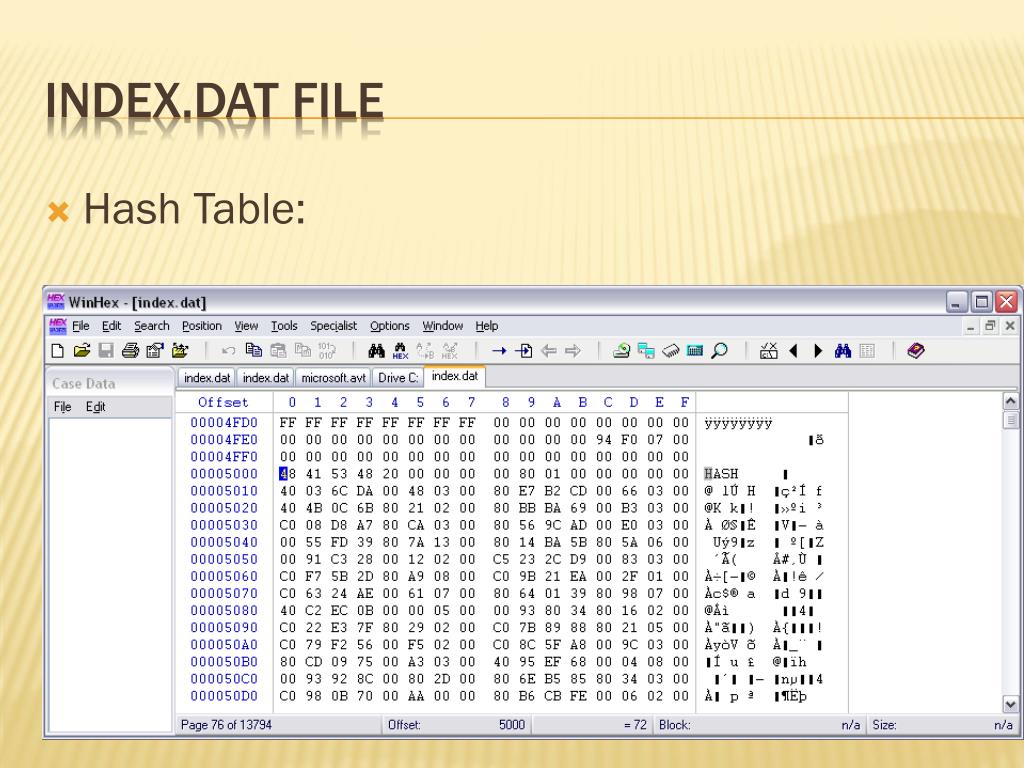This screenshot has width=1024, height=768.
Task: Click offset row 00005080
Action: click(x=224, y=610)
